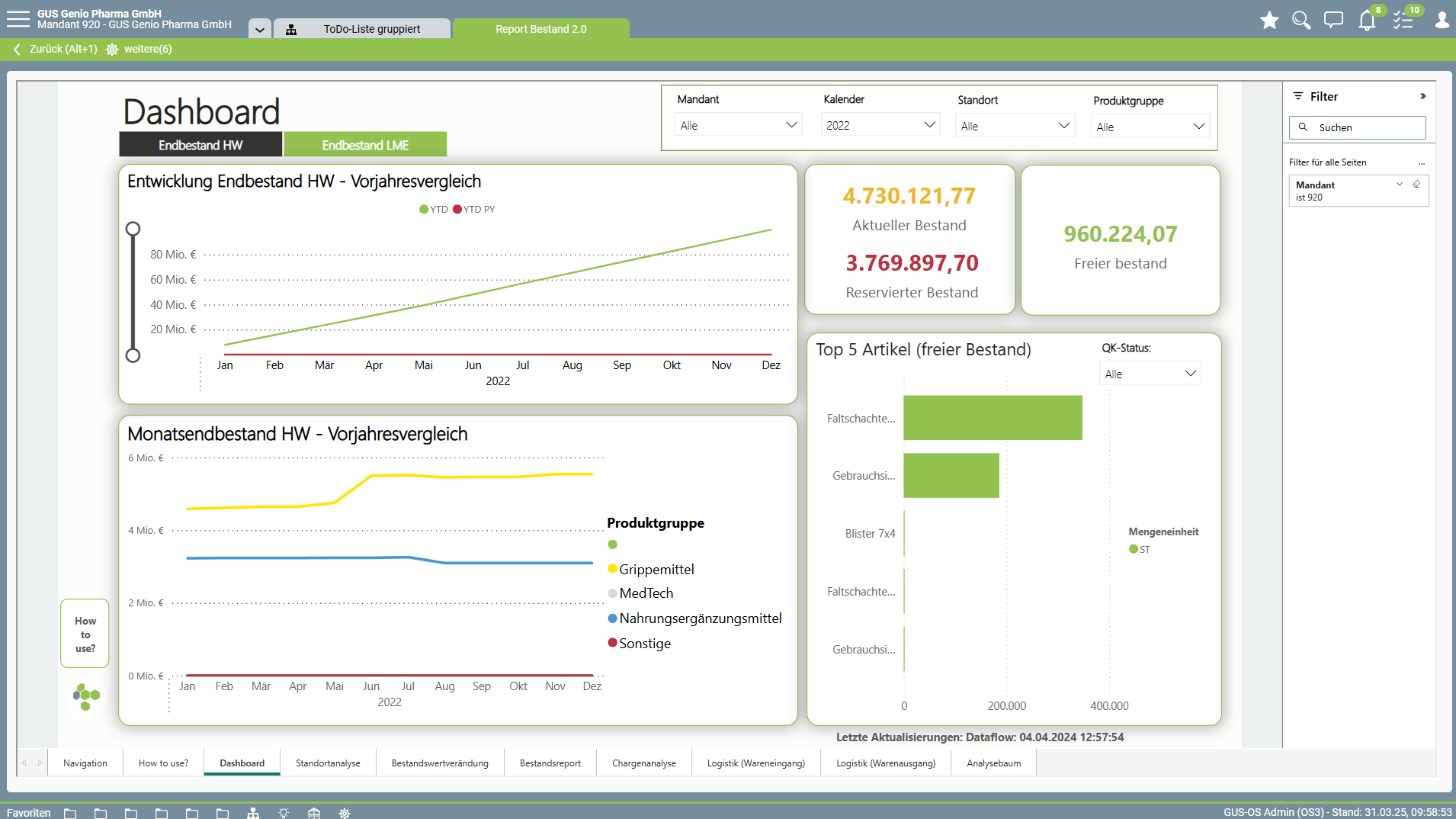Screen dimensions: 1456x819
Task: Open the global search magnifier
Action: 1301,21
